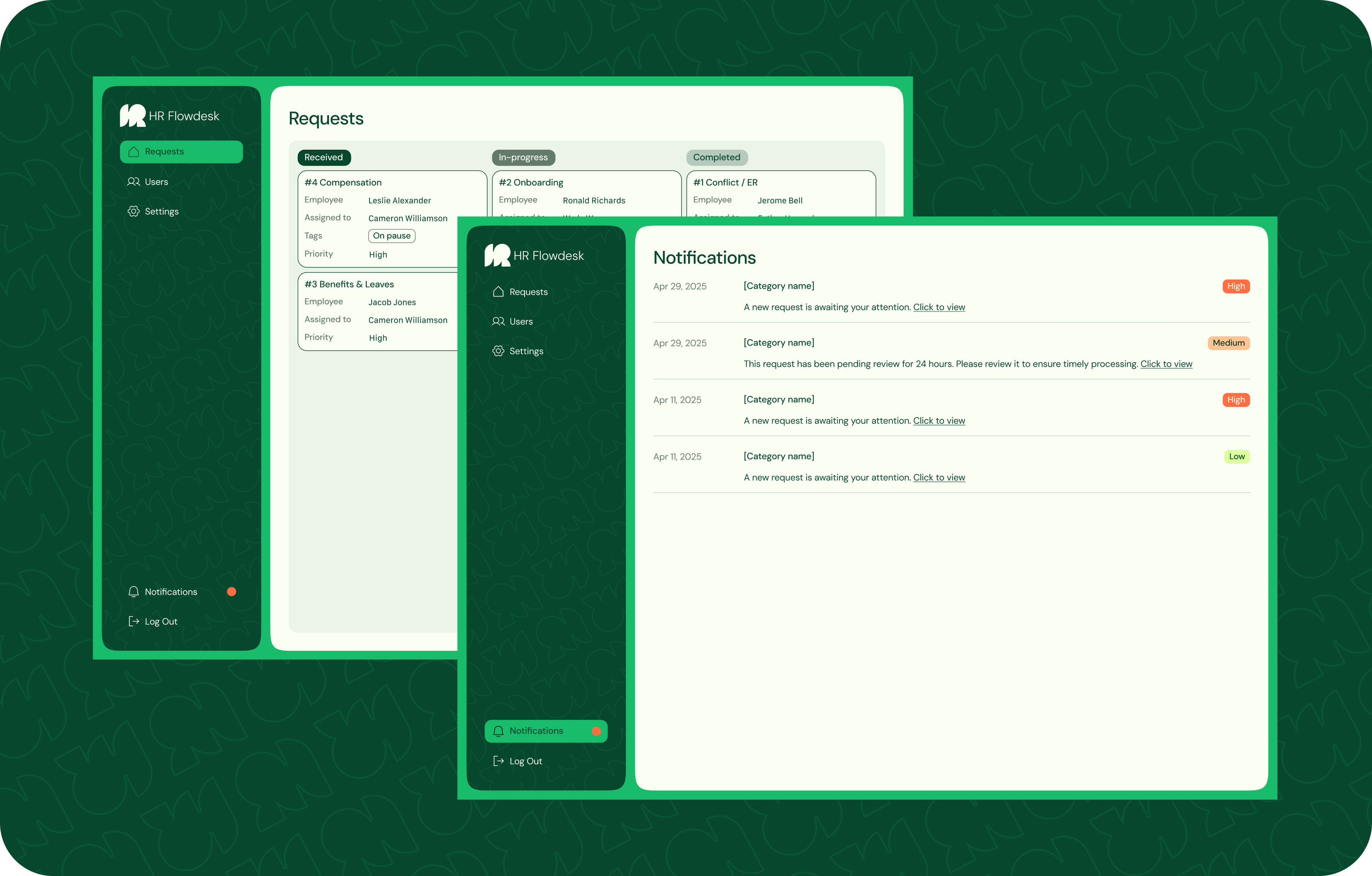Click the Log Out icon in the front window sidebar
The image size is (1372, 876).
[x=499, y=761]
